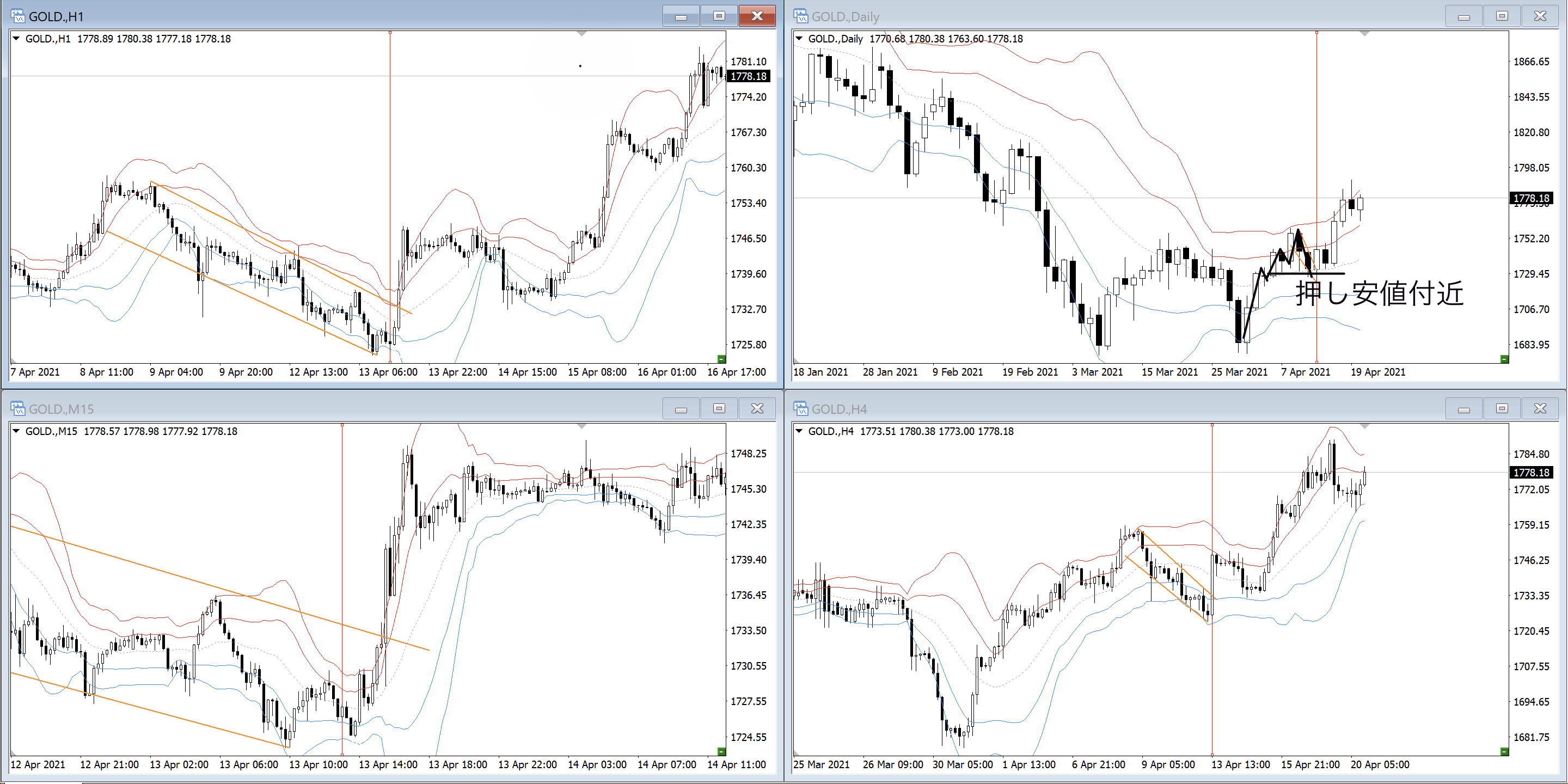1568x784 pixels.
Task: Click the GOLD,M15 window chart icon
Action: tap(17, 408)
